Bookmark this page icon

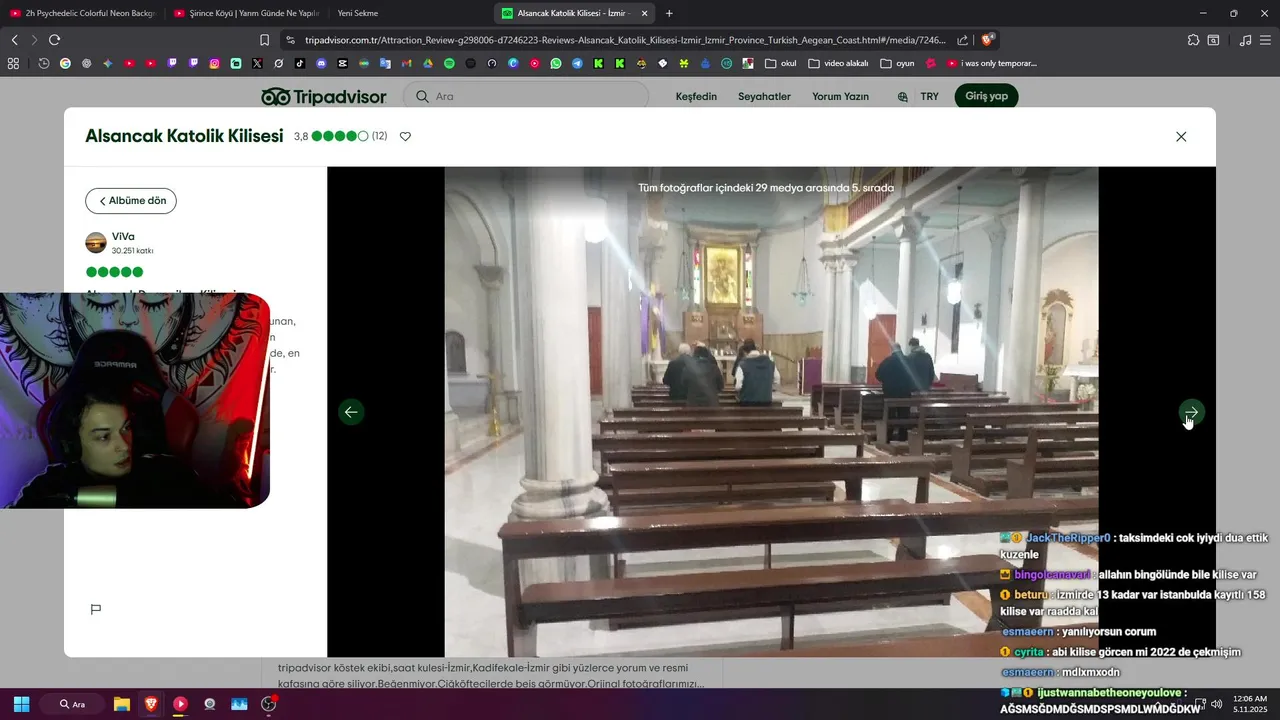point(264,40)
